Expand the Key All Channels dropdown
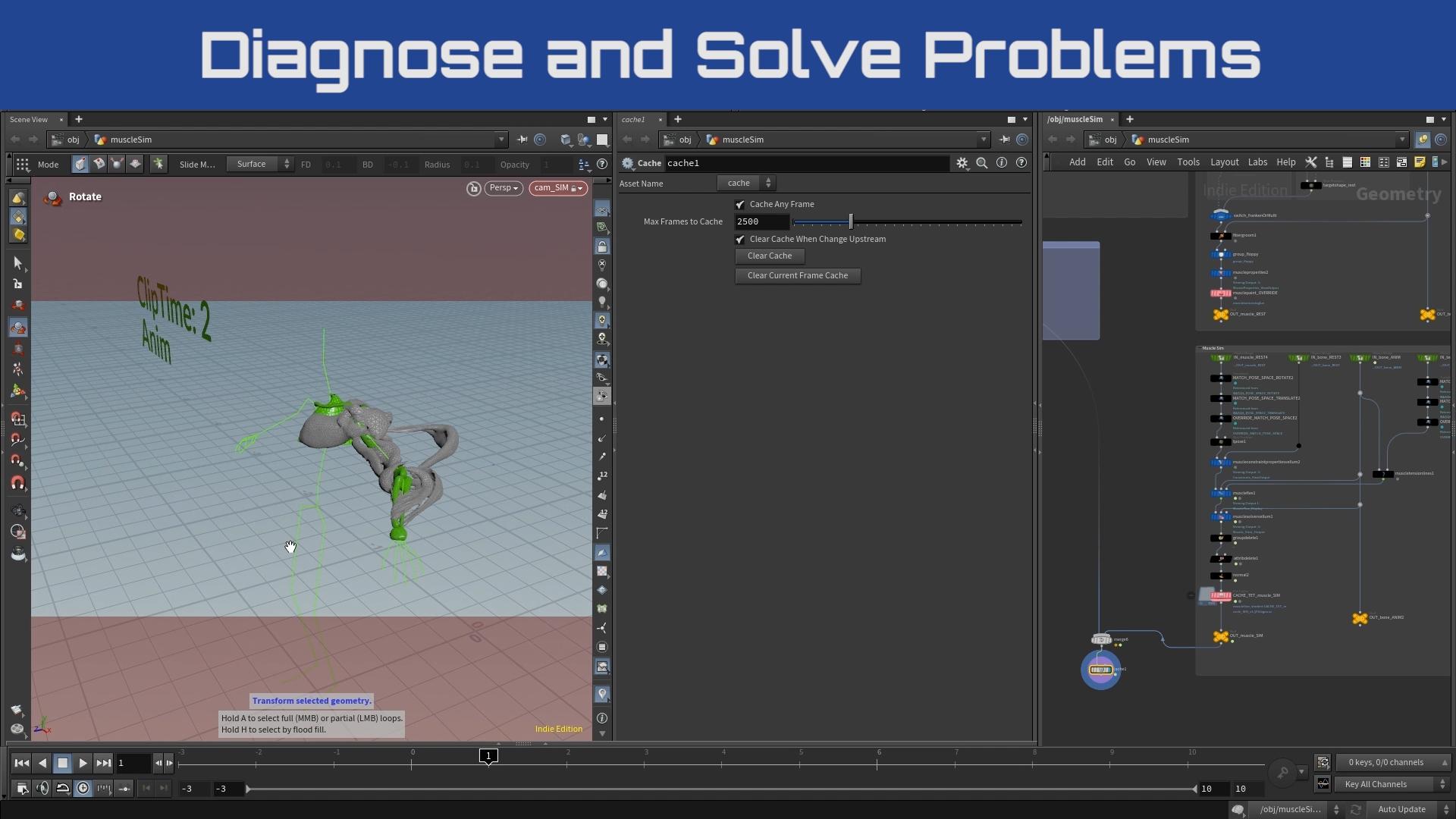Screen dimensions: 1456x819 pos(1394,784)
